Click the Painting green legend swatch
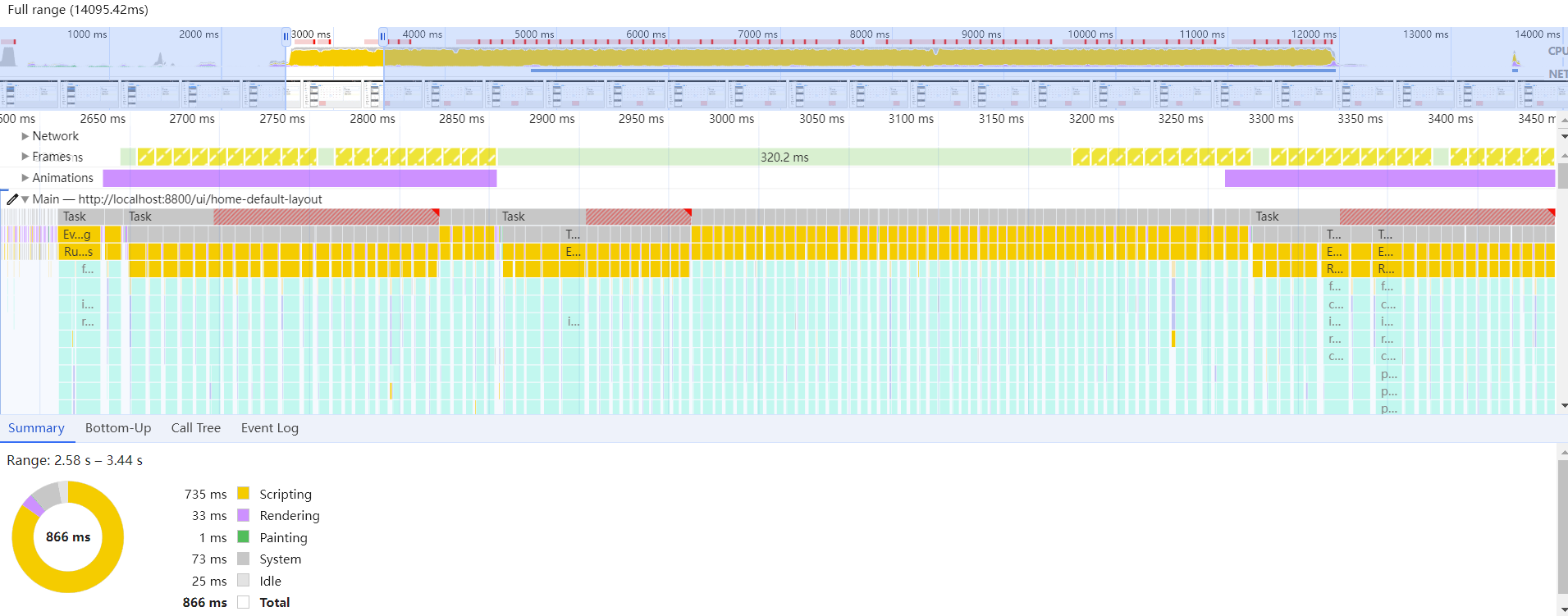The image size is (1568, 616). (x=244, y=536)
